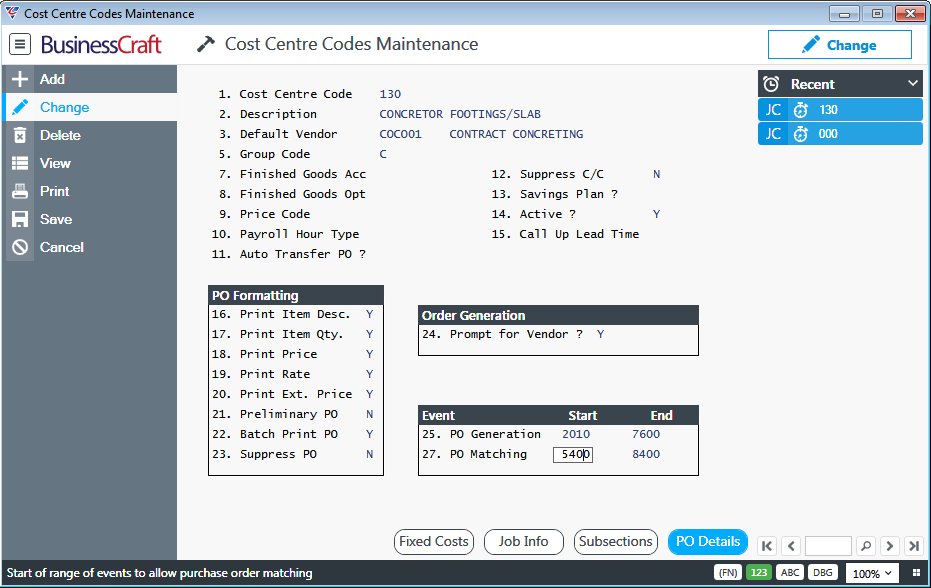The image size is (931, 588).
Task: Click Cost Centre Code value 130
Action: pyautogui.click(x=390, y=94)
